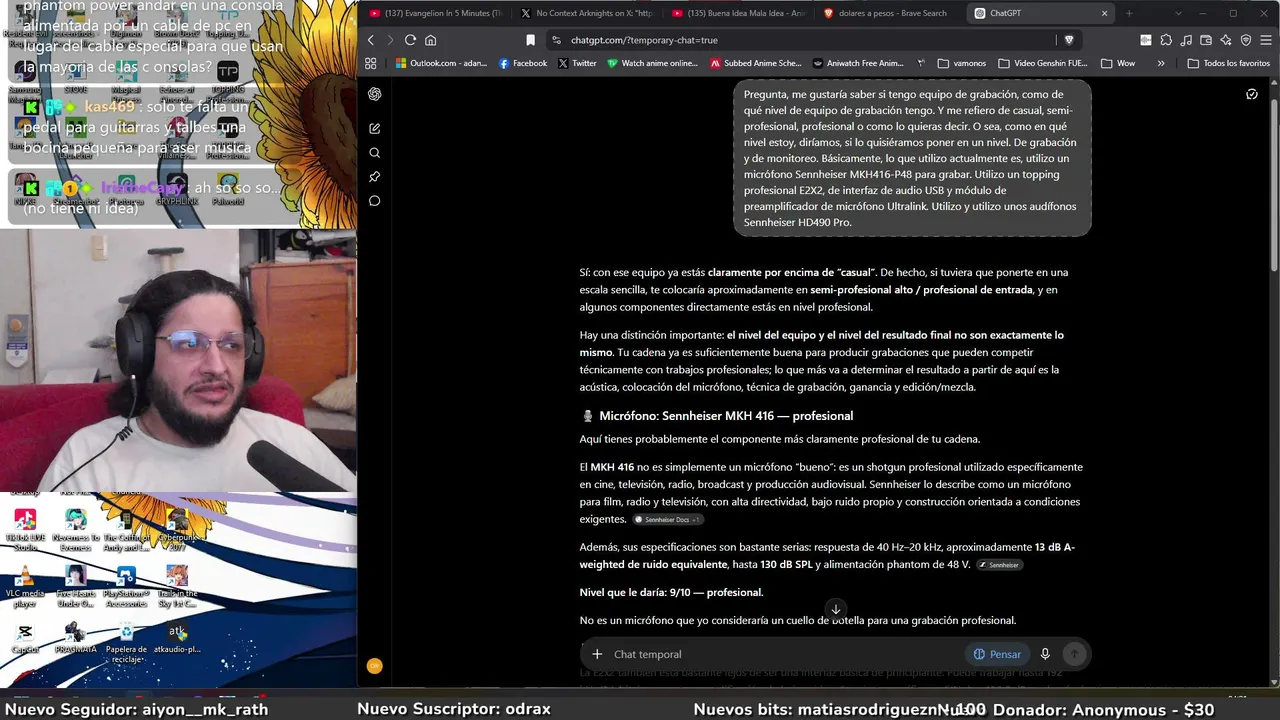Screen dimensions: 1280x720
Task: Open the Aniwatch Free Anime bookmark
Action: click(860, 63)
